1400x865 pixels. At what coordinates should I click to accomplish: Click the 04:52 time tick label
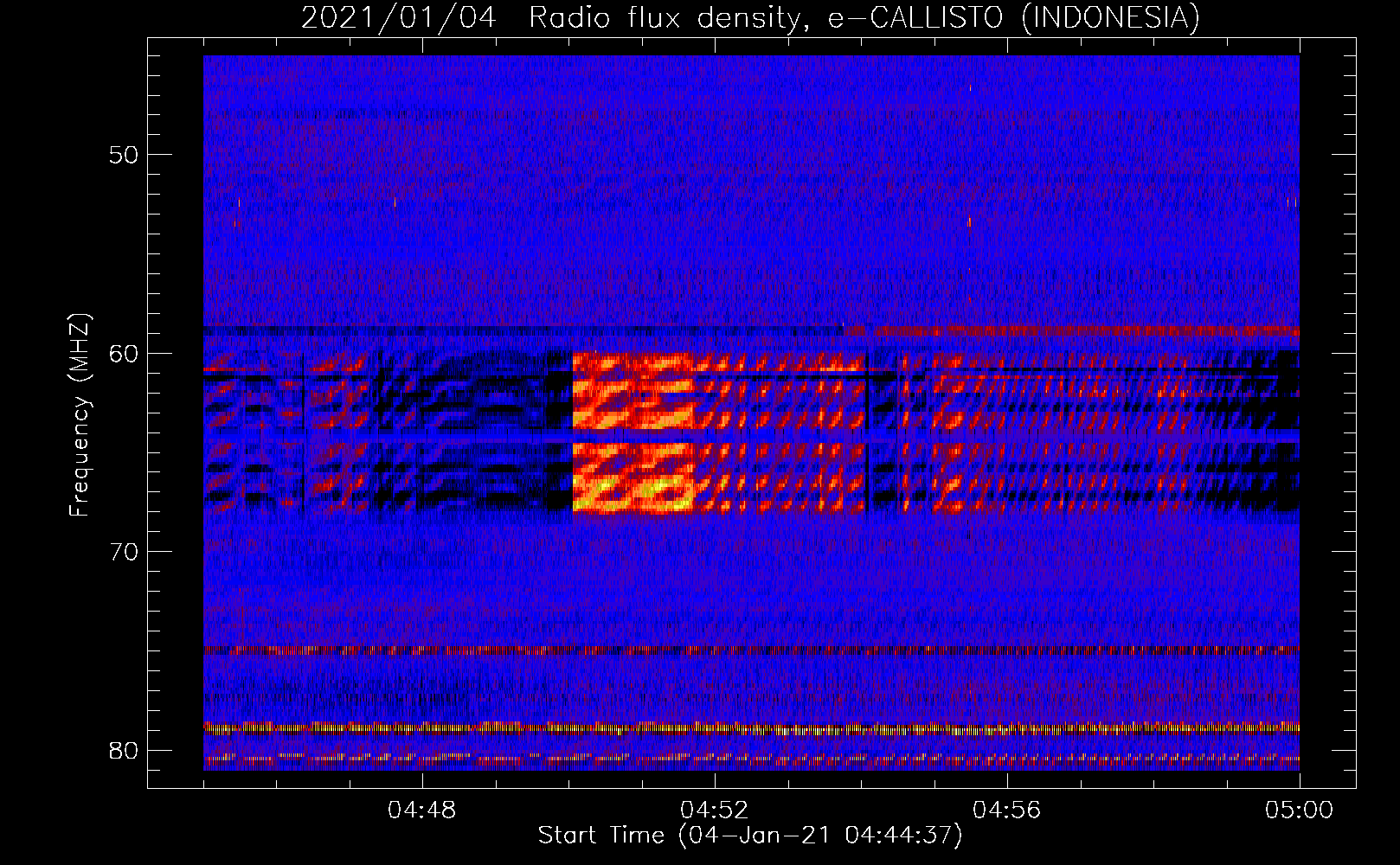click(715, 811)
